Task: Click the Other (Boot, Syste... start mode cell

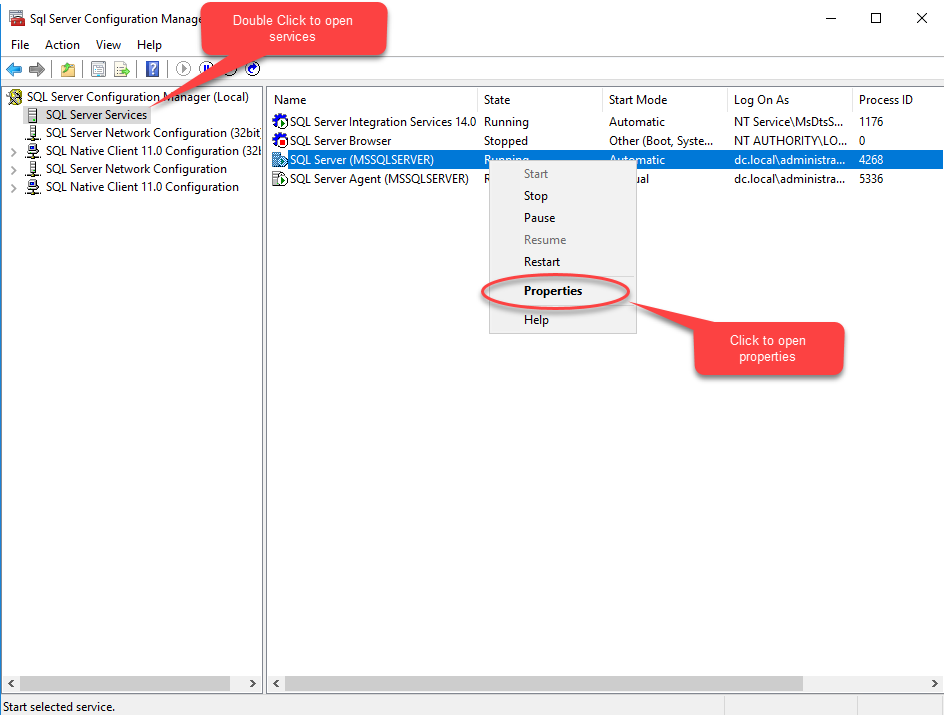Action: coord(660,141)
